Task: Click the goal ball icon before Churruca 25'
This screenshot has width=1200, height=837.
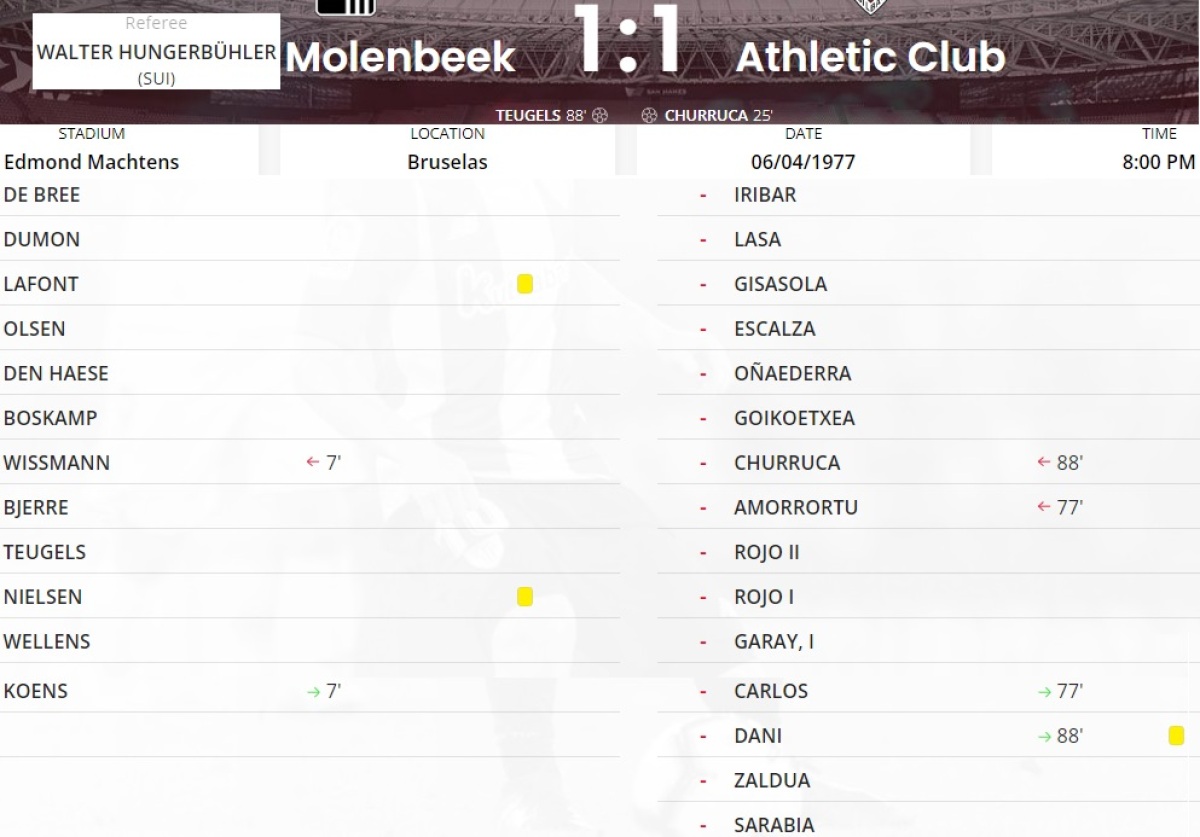Action: point(649,115)
